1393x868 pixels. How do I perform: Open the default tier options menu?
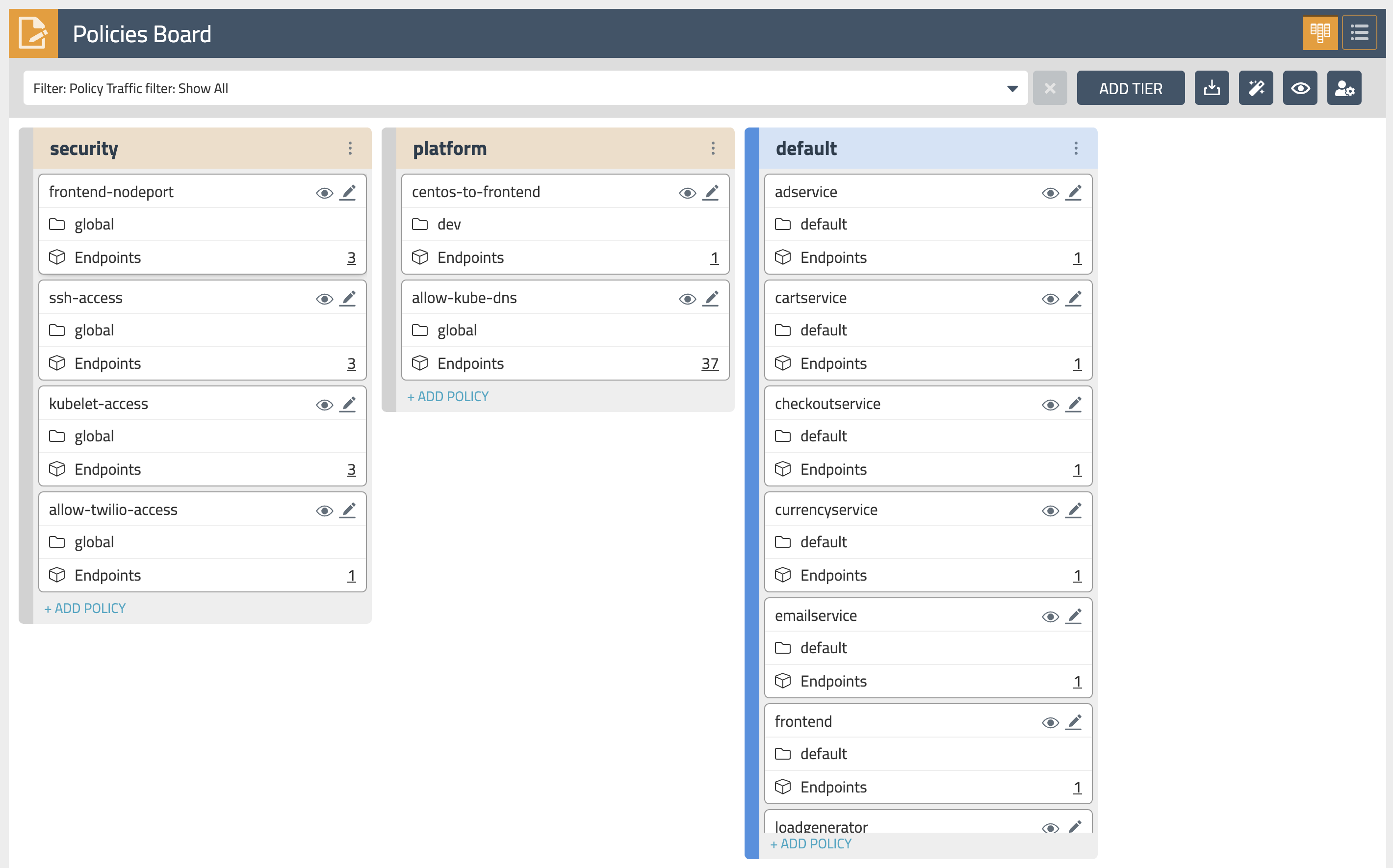point(1076,148)
